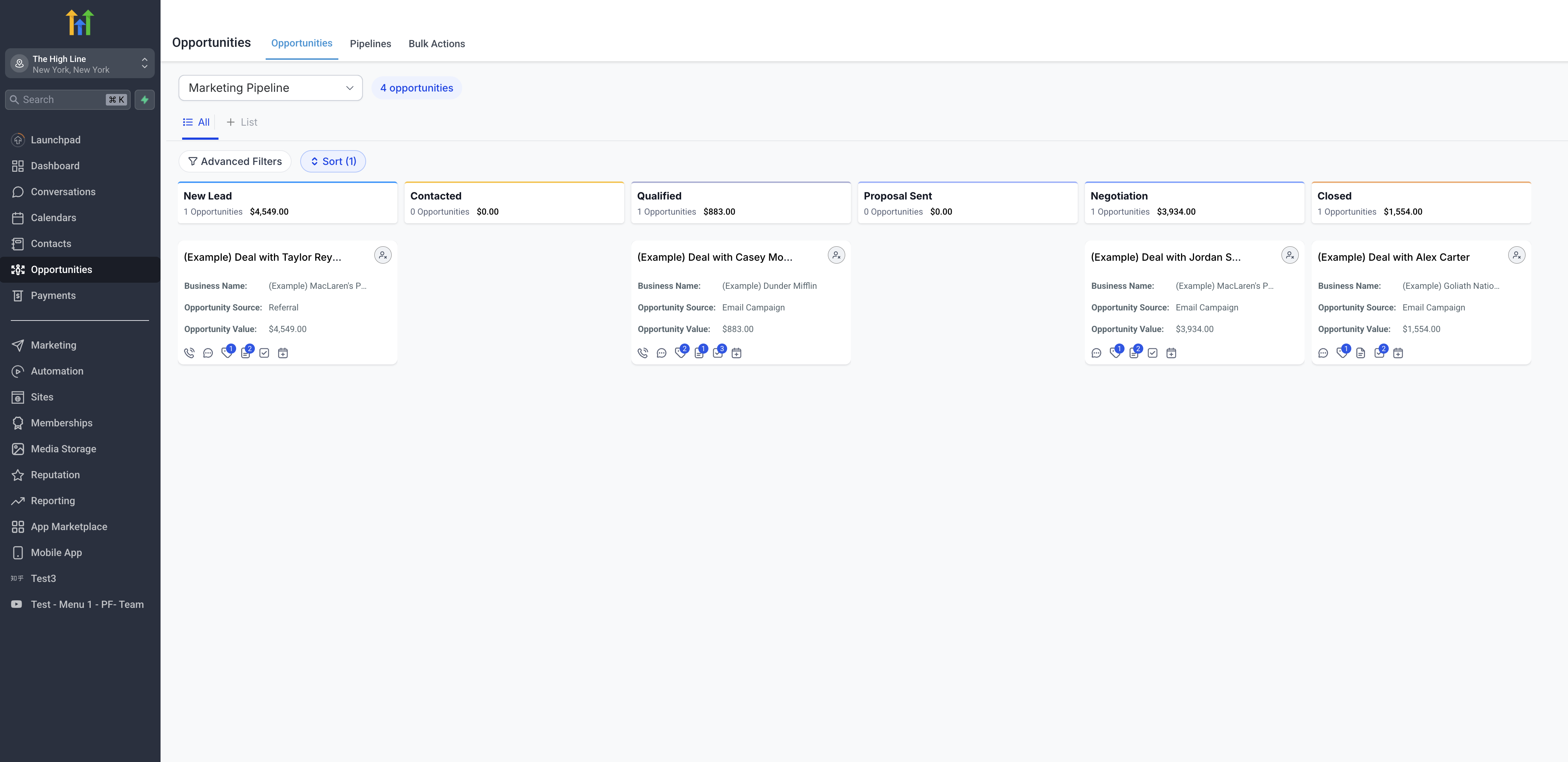
Task: Click the unassigned owner icon on the Taylor Rey card
Action: click(382, 255)
